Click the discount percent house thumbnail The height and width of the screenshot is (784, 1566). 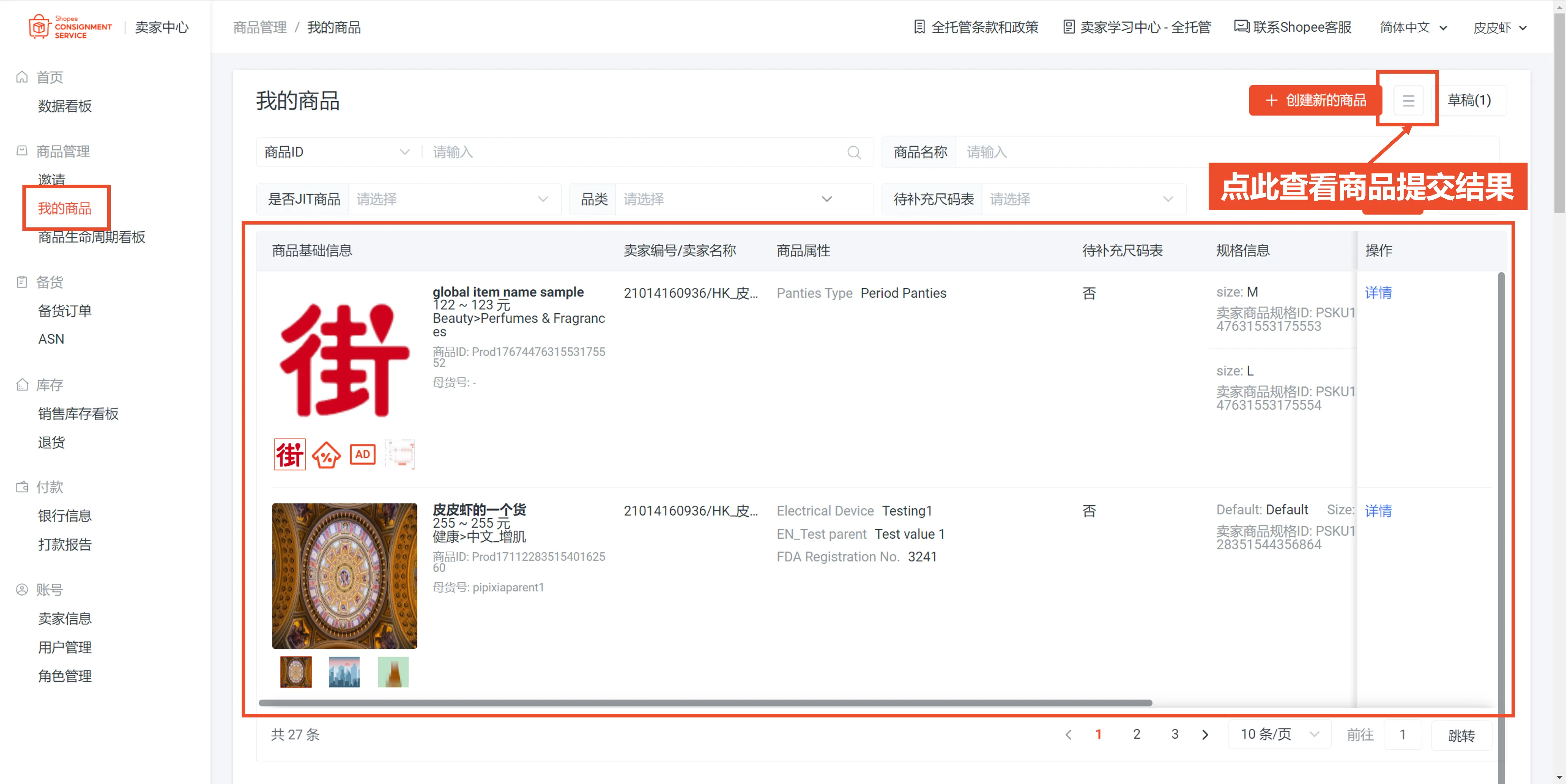click(x=326, y=454)
